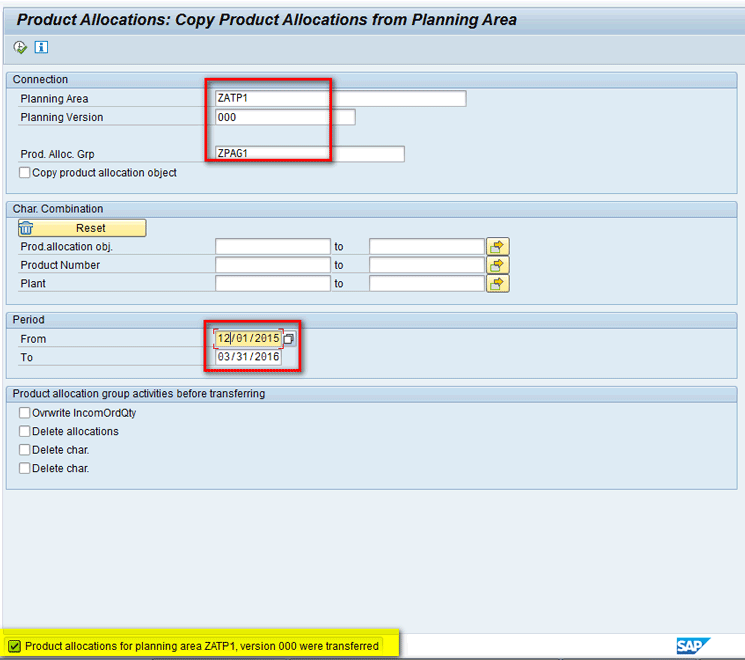
Task: Open multiple selection for Plant
Action: 498,283
